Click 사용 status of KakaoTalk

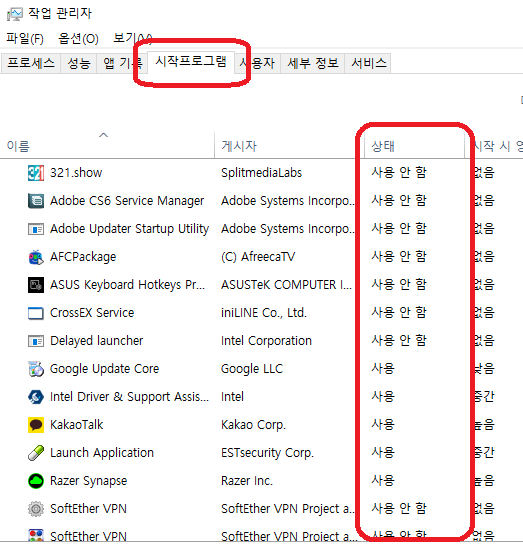point(383,425)
